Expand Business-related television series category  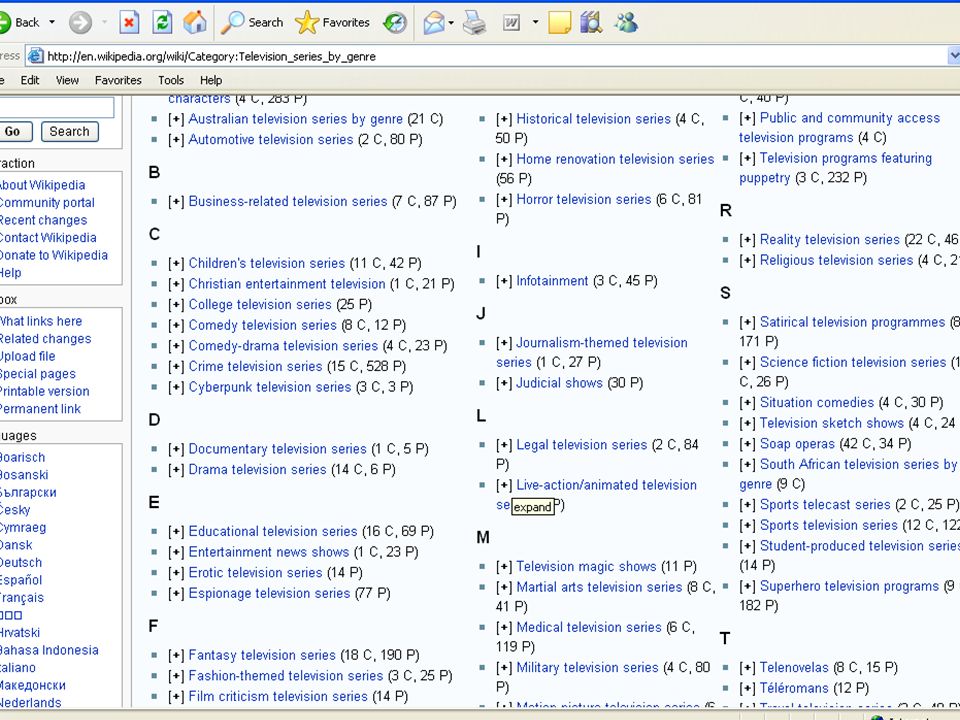[x=176, y=201]
